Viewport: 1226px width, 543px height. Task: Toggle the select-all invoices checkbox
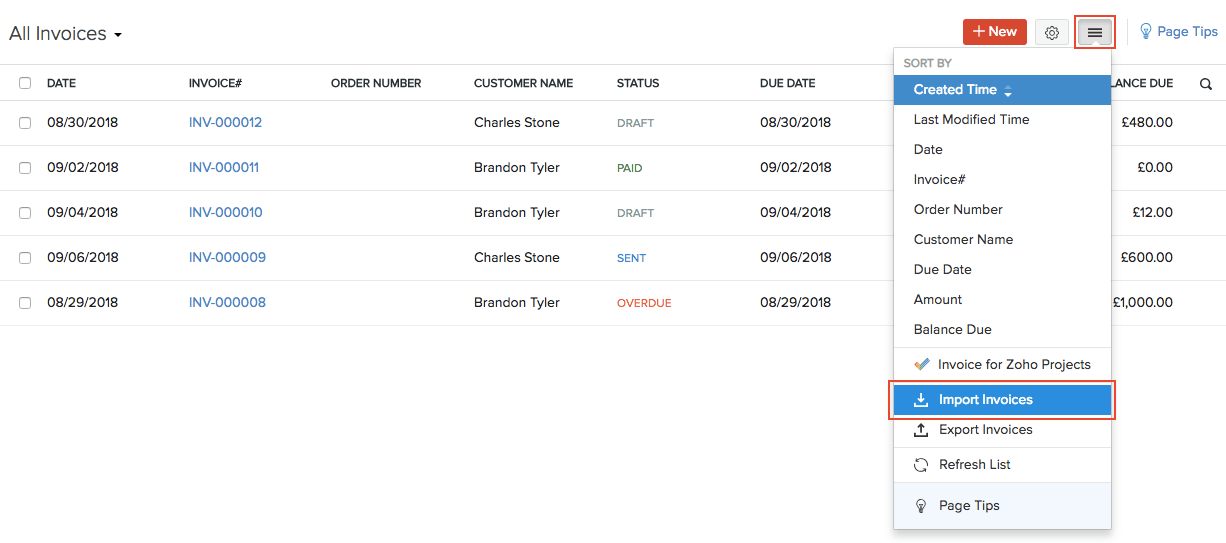25,83
